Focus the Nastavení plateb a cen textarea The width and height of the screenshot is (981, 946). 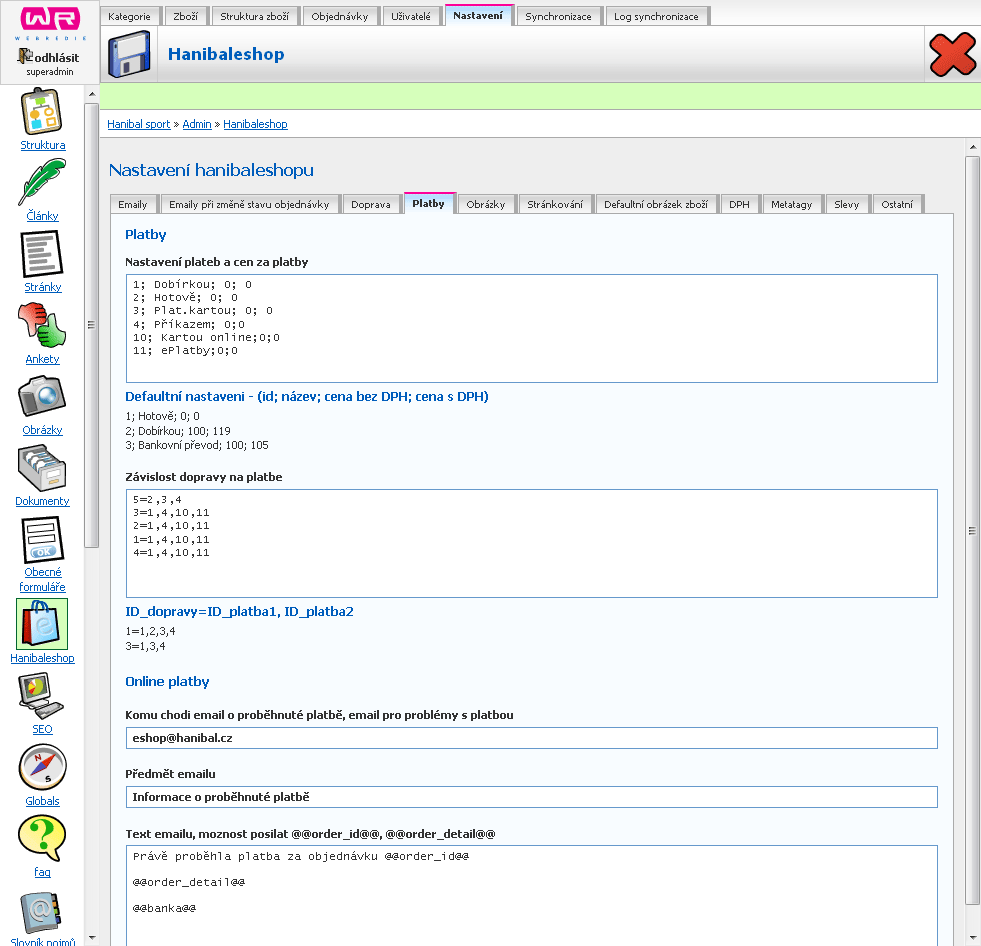(532, 328)
